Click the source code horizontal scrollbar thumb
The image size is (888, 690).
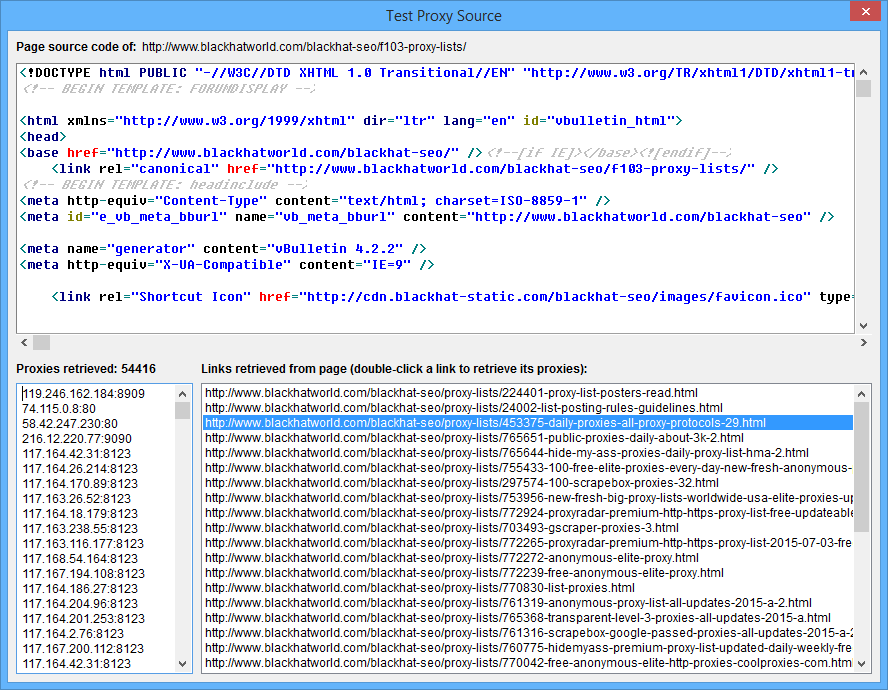[41, 342]
